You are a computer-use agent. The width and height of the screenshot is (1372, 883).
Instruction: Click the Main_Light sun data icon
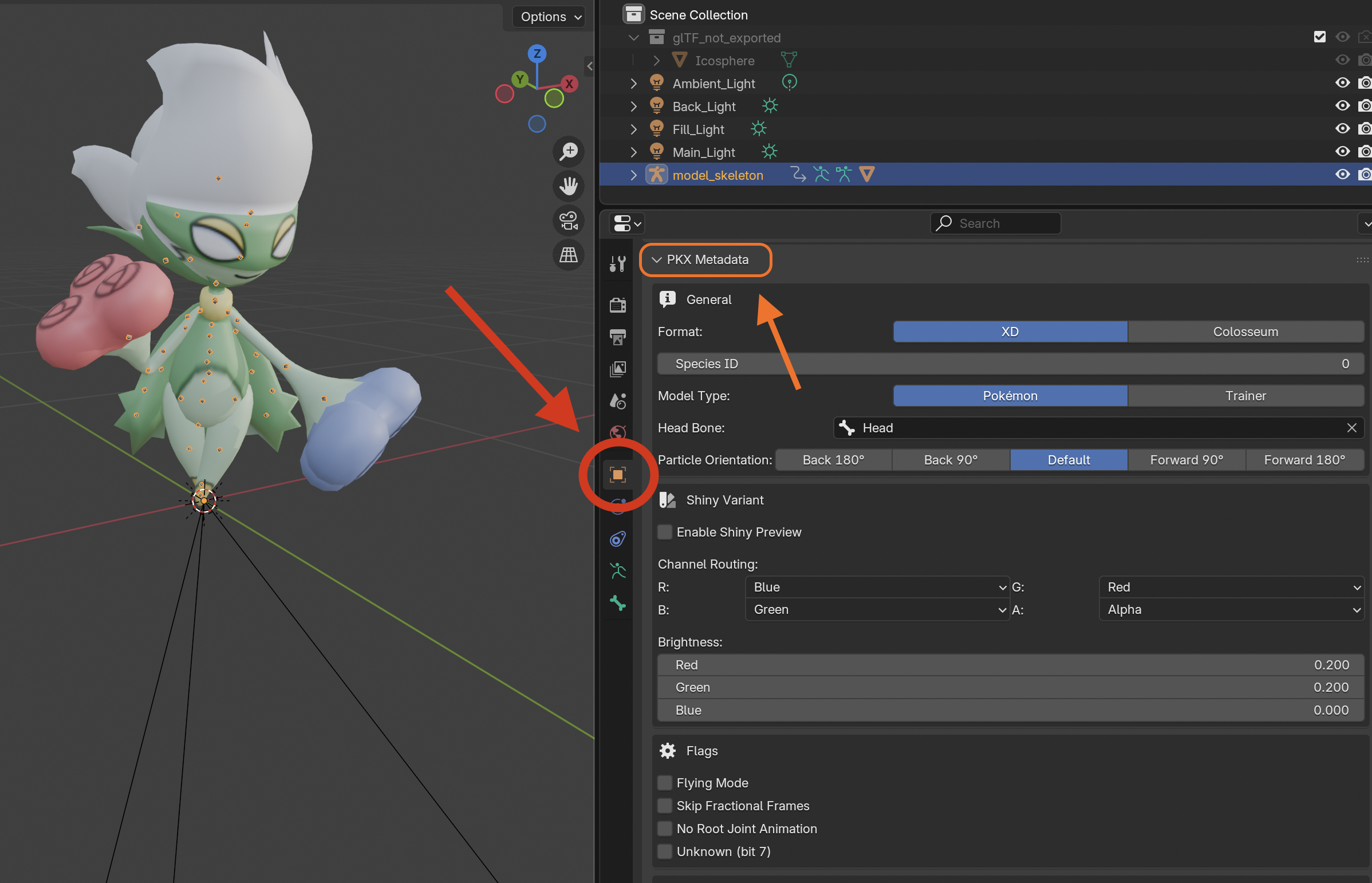(769, 151)
